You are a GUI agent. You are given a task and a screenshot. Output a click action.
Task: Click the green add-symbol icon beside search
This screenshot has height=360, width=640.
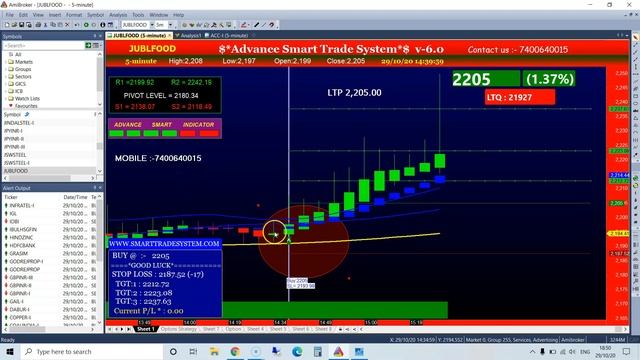tap(88, 45)
